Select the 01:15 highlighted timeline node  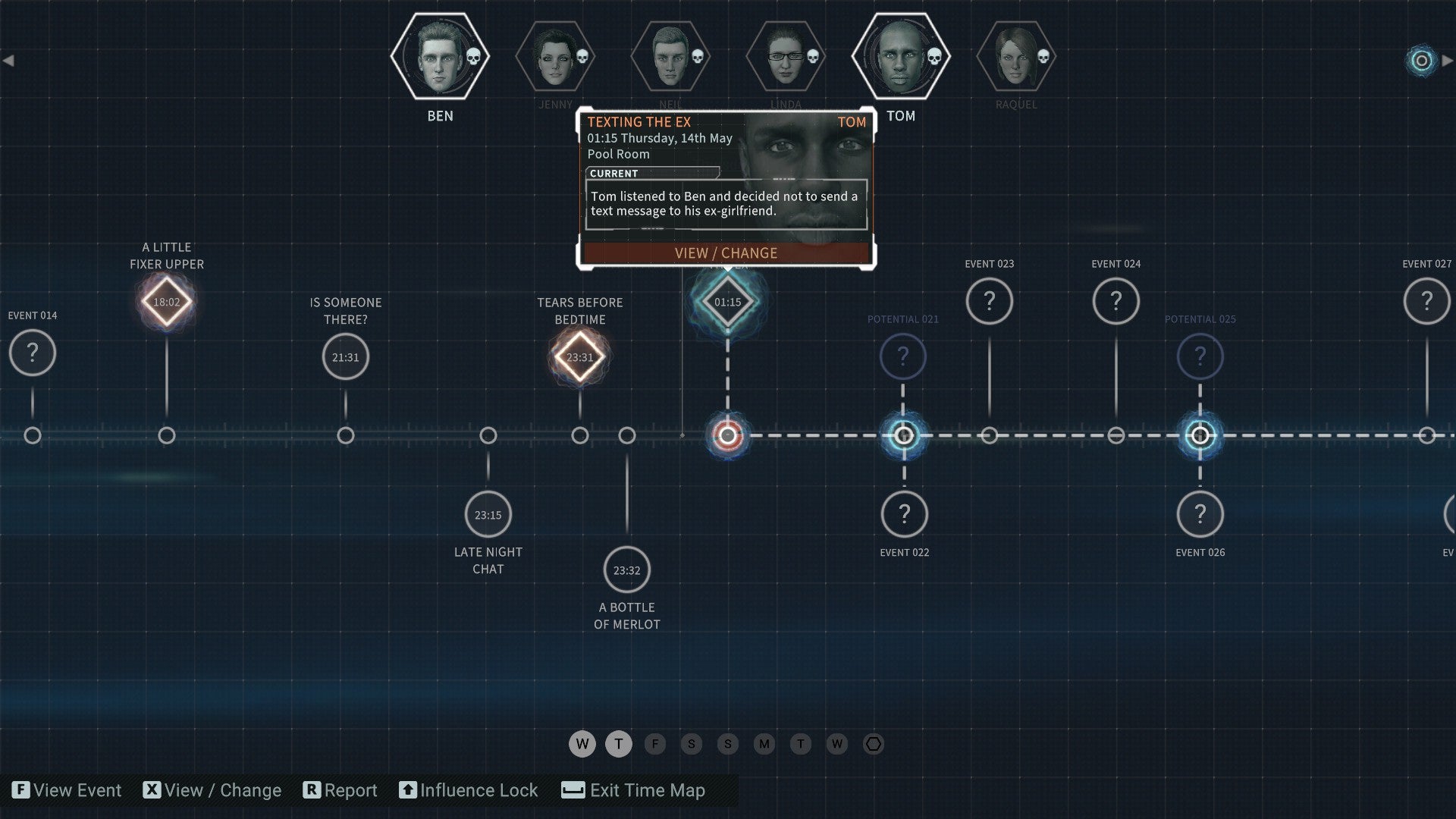(x=728, y=301)
